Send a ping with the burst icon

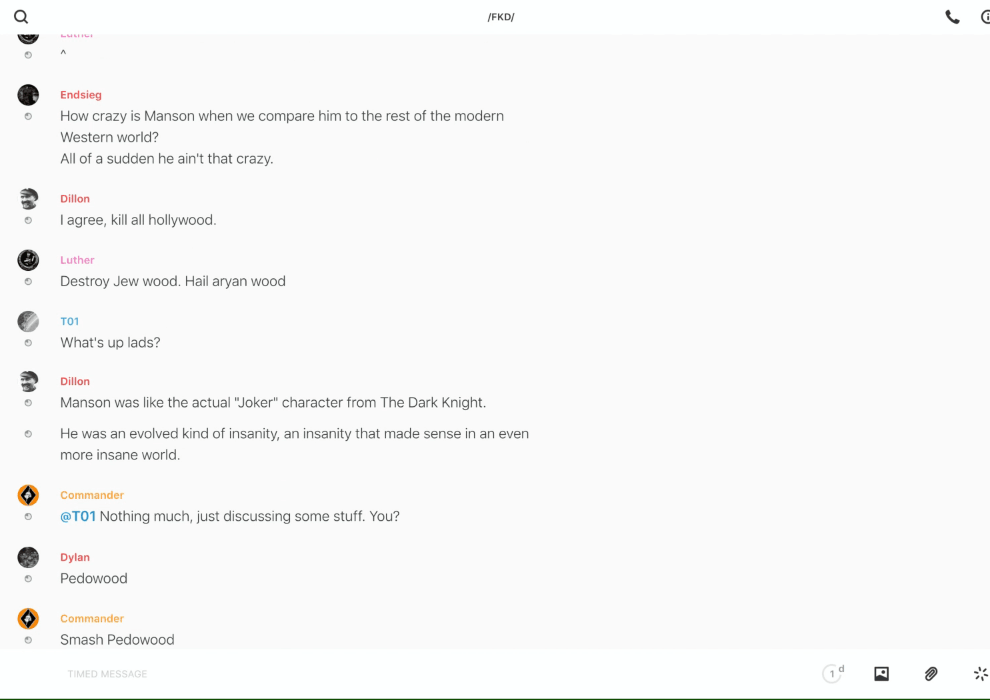pos(980,674)
